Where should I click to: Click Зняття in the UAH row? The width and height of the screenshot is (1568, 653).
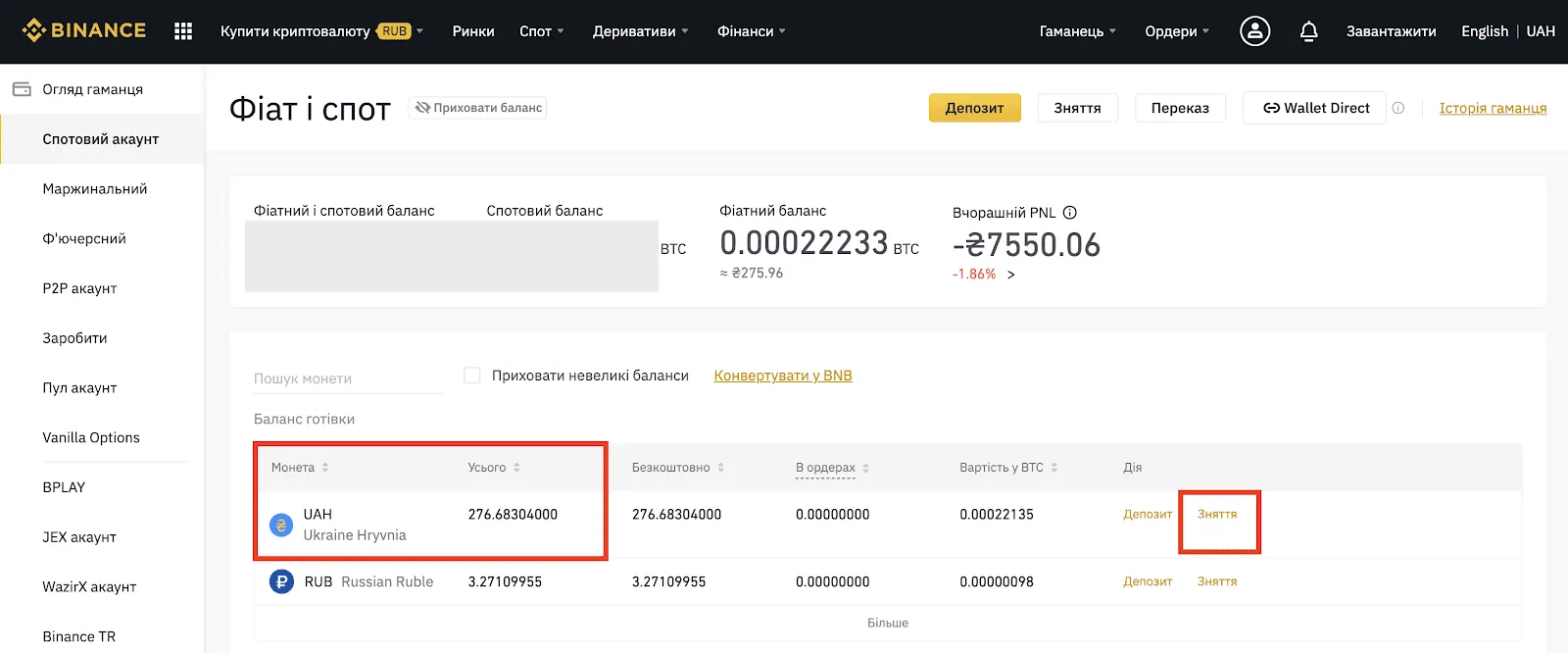[1217, 514]
